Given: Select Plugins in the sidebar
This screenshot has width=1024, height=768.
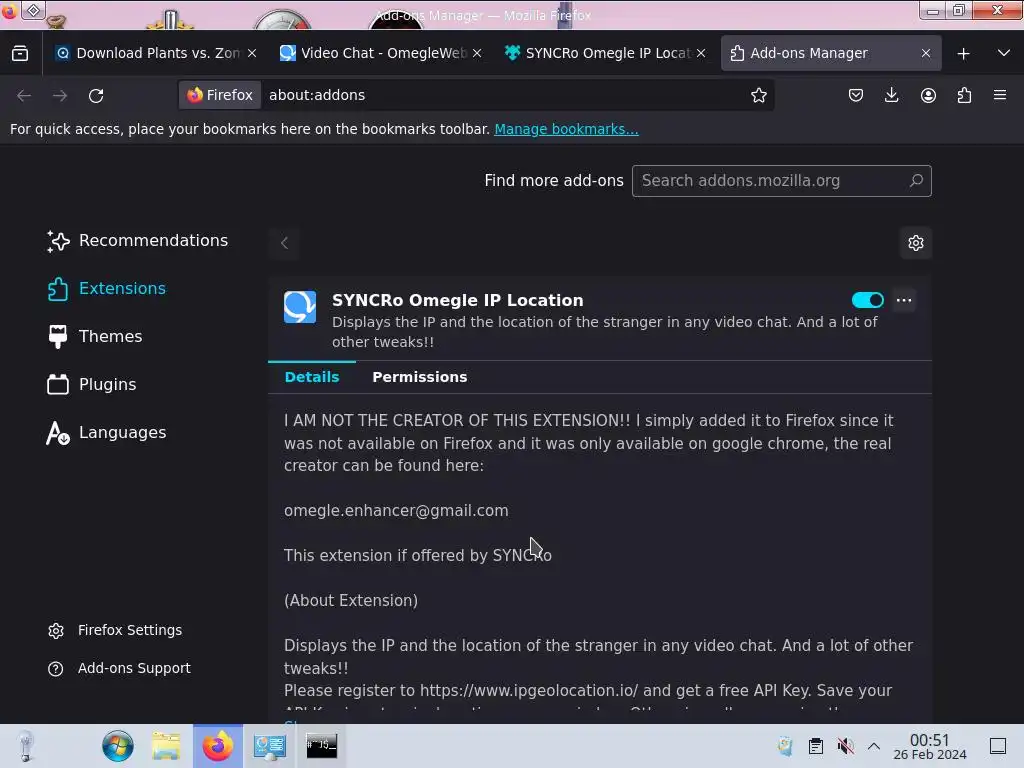Looking at the screenshot, I should click(x=92, y=385).
